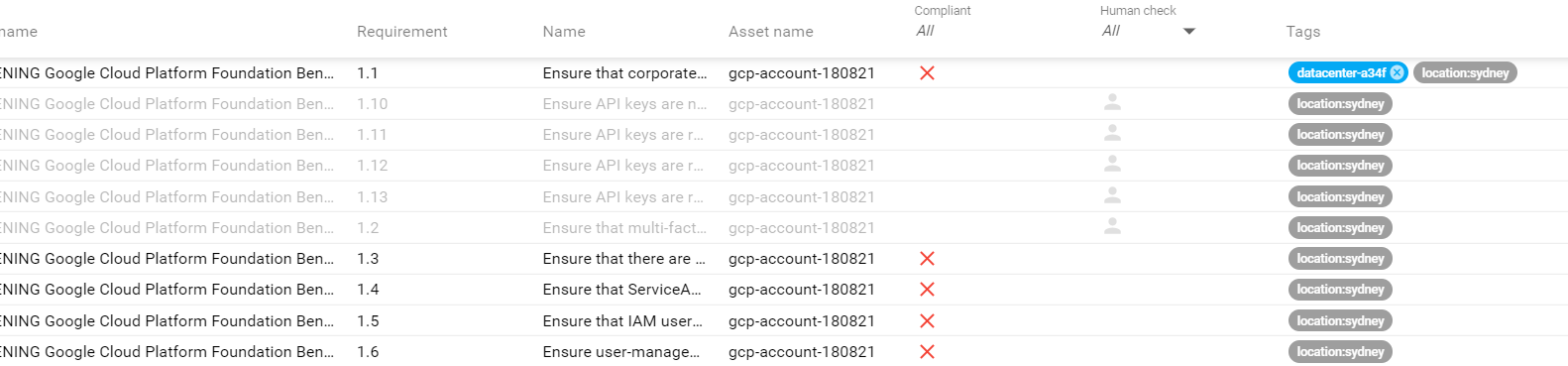Sort by the Requirement column header
Screen dimensions: 1568x366
pos(401,32)
